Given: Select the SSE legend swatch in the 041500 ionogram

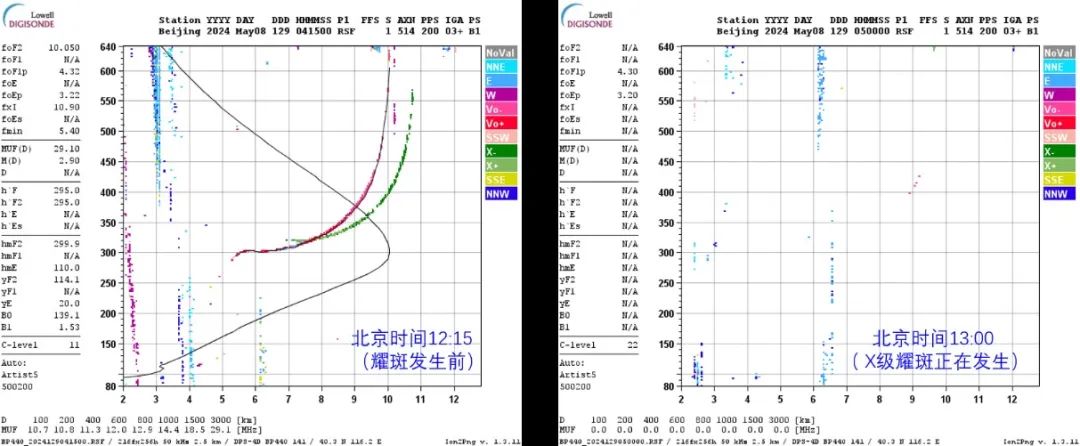Looking at the screenshot, I should 501,180.
